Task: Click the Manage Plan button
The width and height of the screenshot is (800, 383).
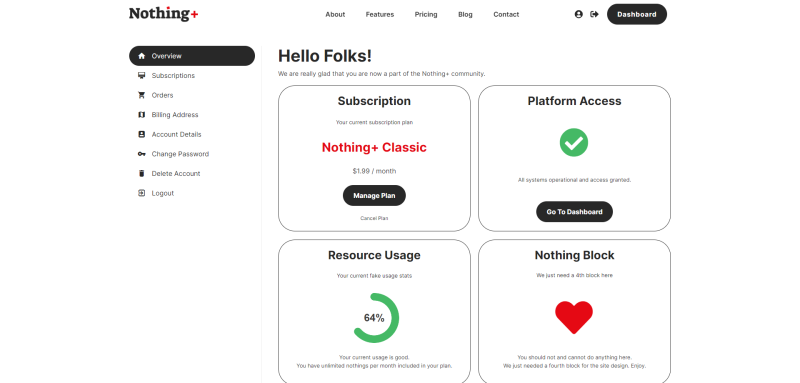Action: [374, 196]
